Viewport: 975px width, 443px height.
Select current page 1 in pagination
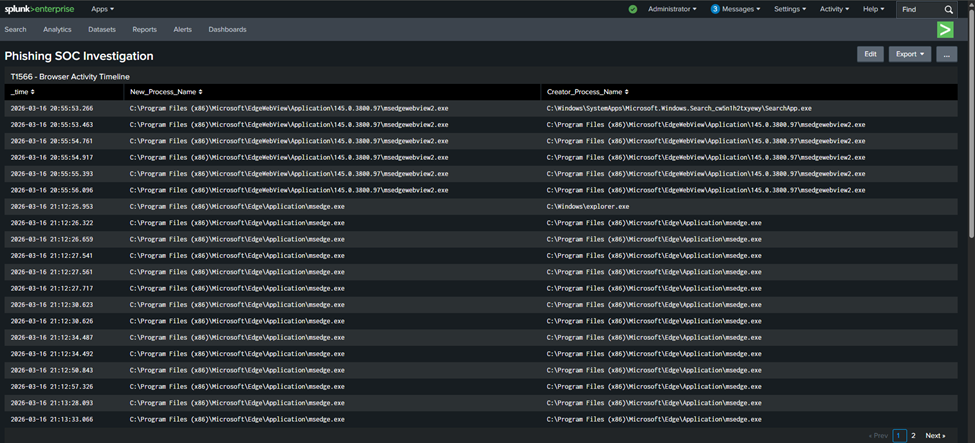900,436
